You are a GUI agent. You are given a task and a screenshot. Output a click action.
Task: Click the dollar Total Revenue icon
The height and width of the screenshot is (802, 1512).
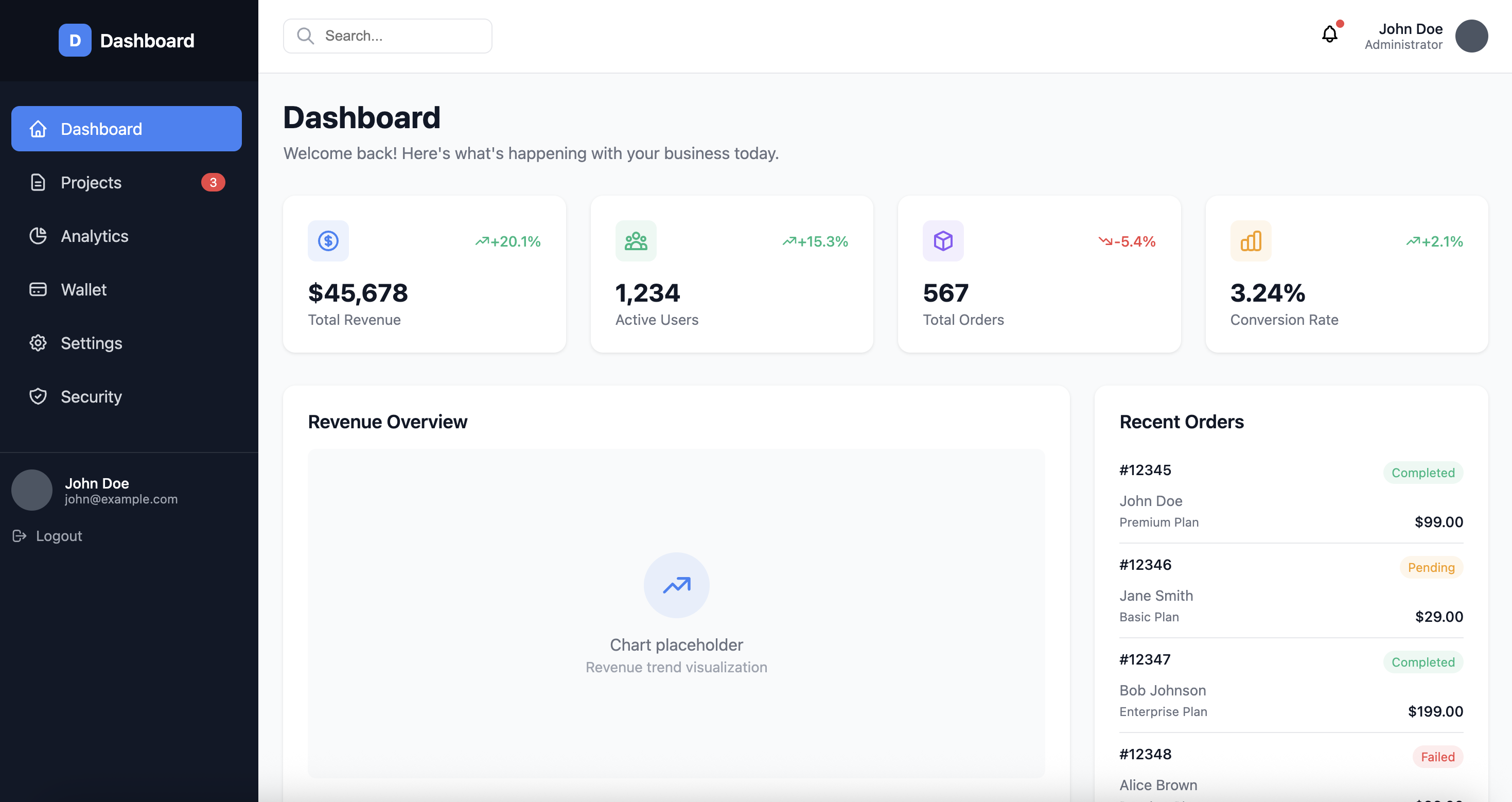pos(328,241)
